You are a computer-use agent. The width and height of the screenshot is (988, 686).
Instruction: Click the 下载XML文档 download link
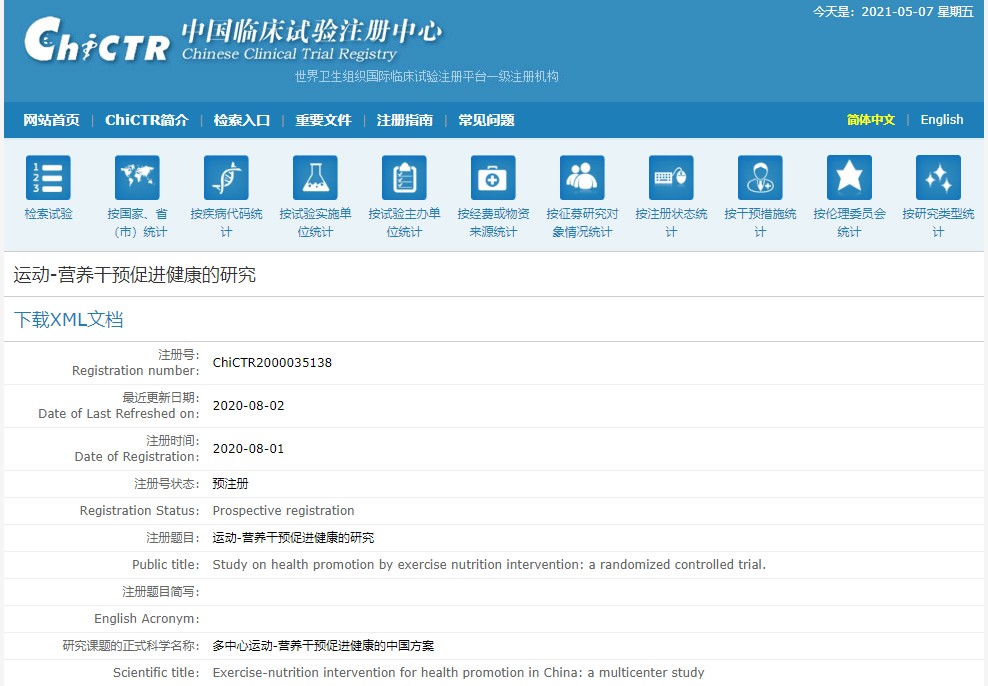(69, 319)
